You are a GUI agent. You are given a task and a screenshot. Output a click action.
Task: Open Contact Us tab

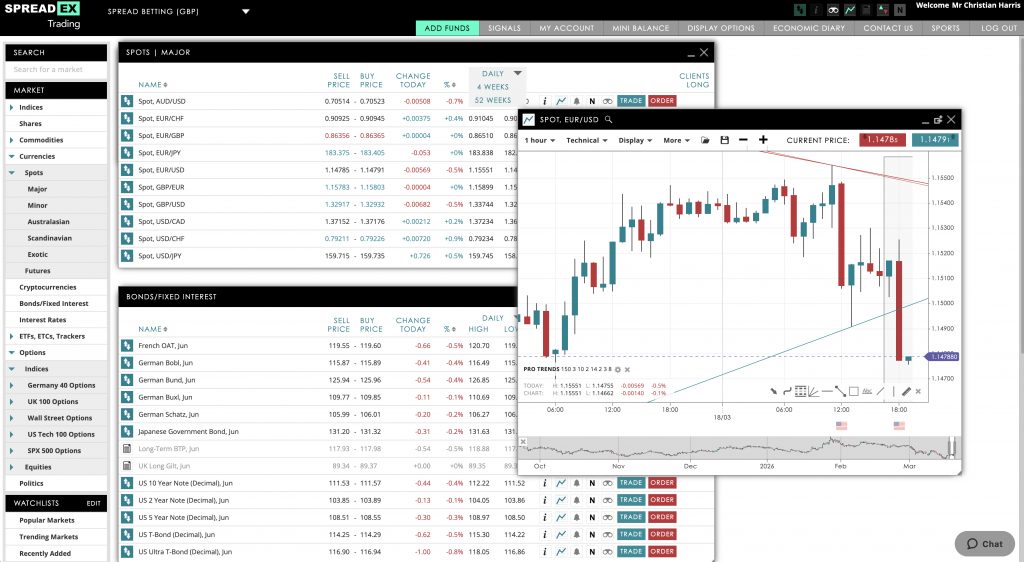pos(888,28)
